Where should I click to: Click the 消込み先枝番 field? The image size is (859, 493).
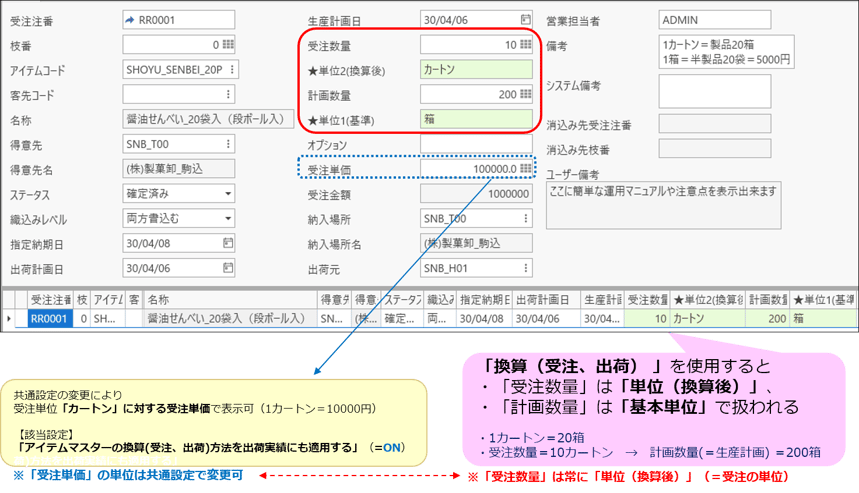(x=714, y=148)
